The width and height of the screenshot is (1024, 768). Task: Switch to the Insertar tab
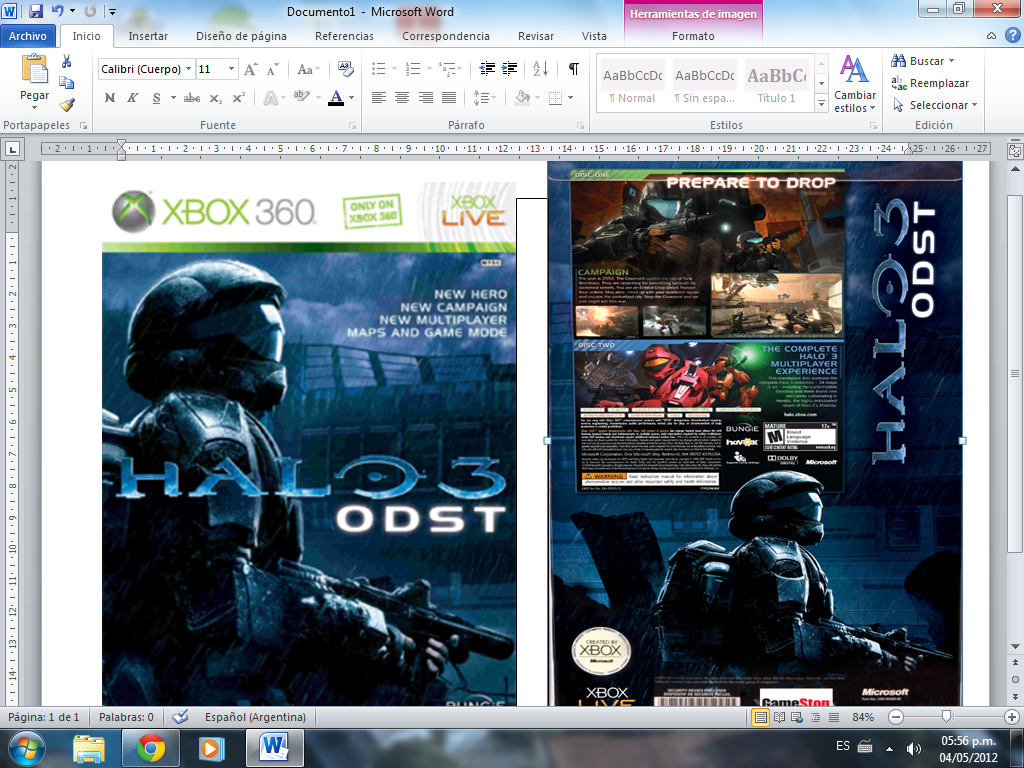[148, 36]
